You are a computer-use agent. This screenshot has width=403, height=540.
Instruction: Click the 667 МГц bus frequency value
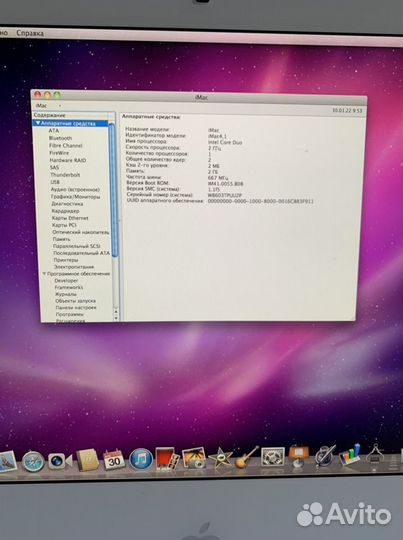point(217,178)
